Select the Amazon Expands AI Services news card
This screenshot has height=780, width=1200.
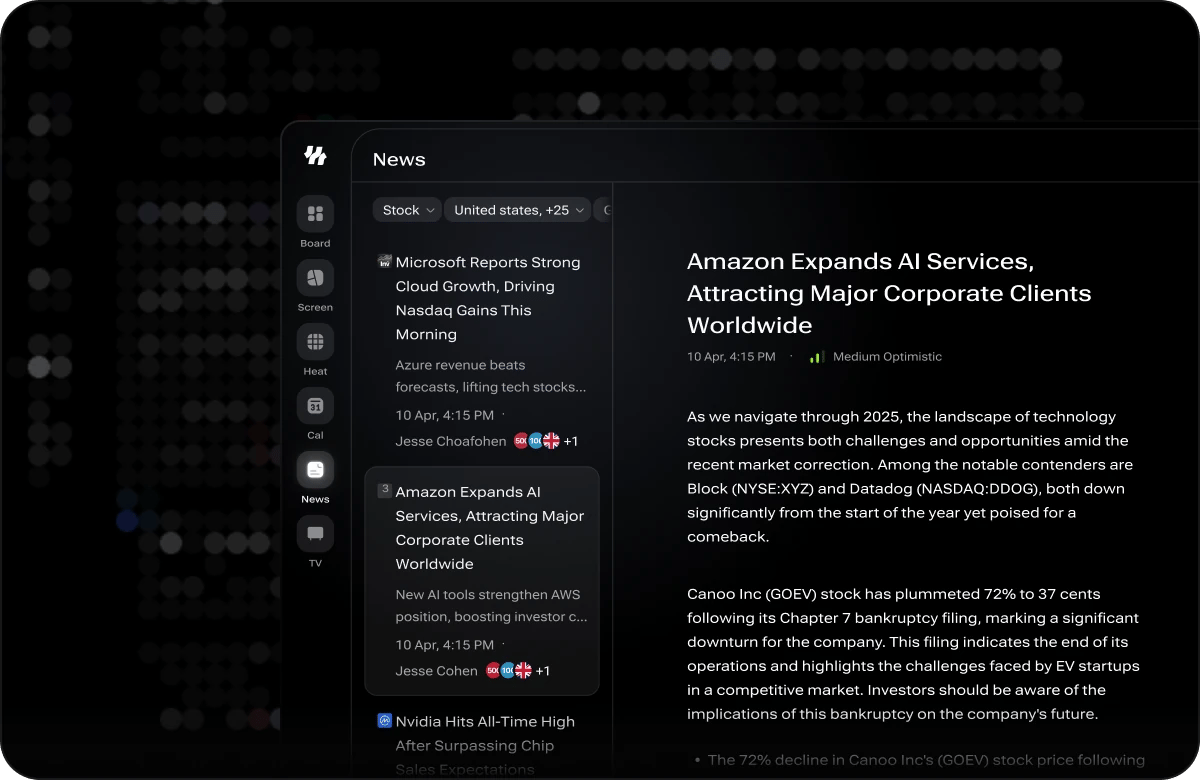point(482,581)
